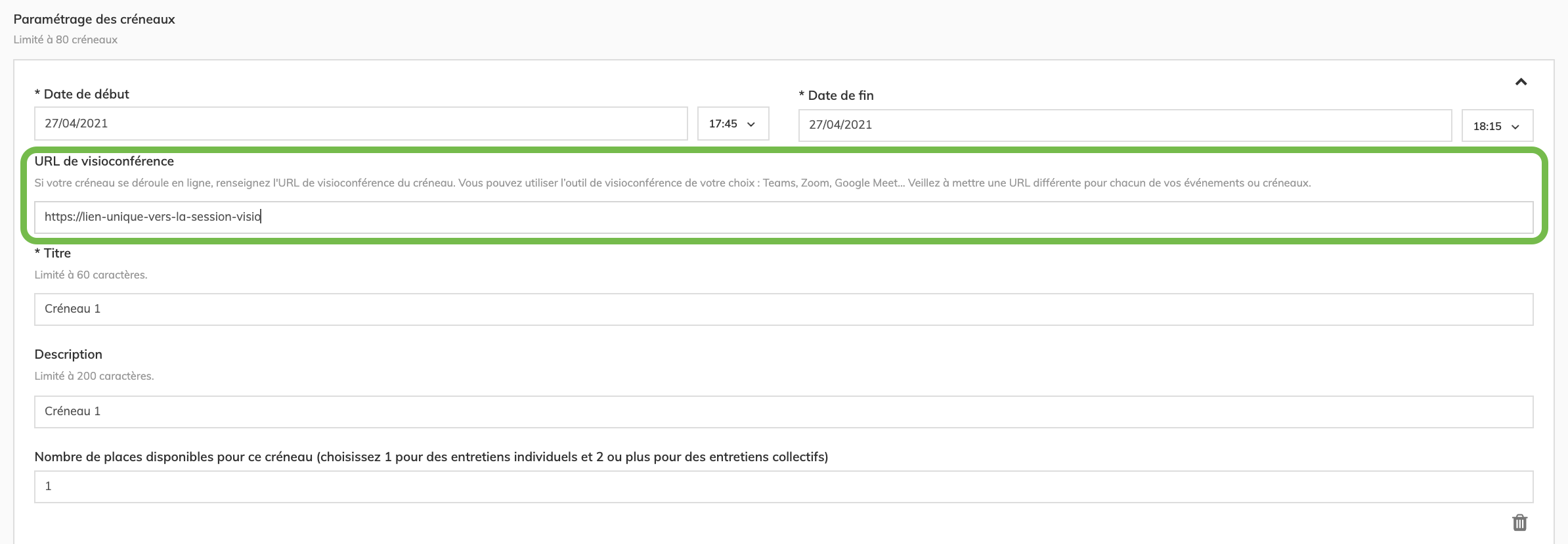Click the "URL de visioconférence" label
The image size is (1568, 544).
tap(104, 161)
